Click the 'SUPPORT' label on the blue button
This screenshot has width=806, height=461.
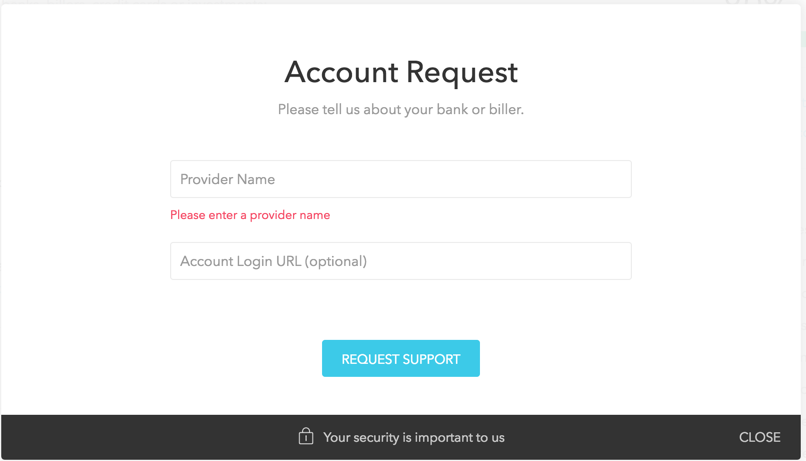(x=430, y=359)
